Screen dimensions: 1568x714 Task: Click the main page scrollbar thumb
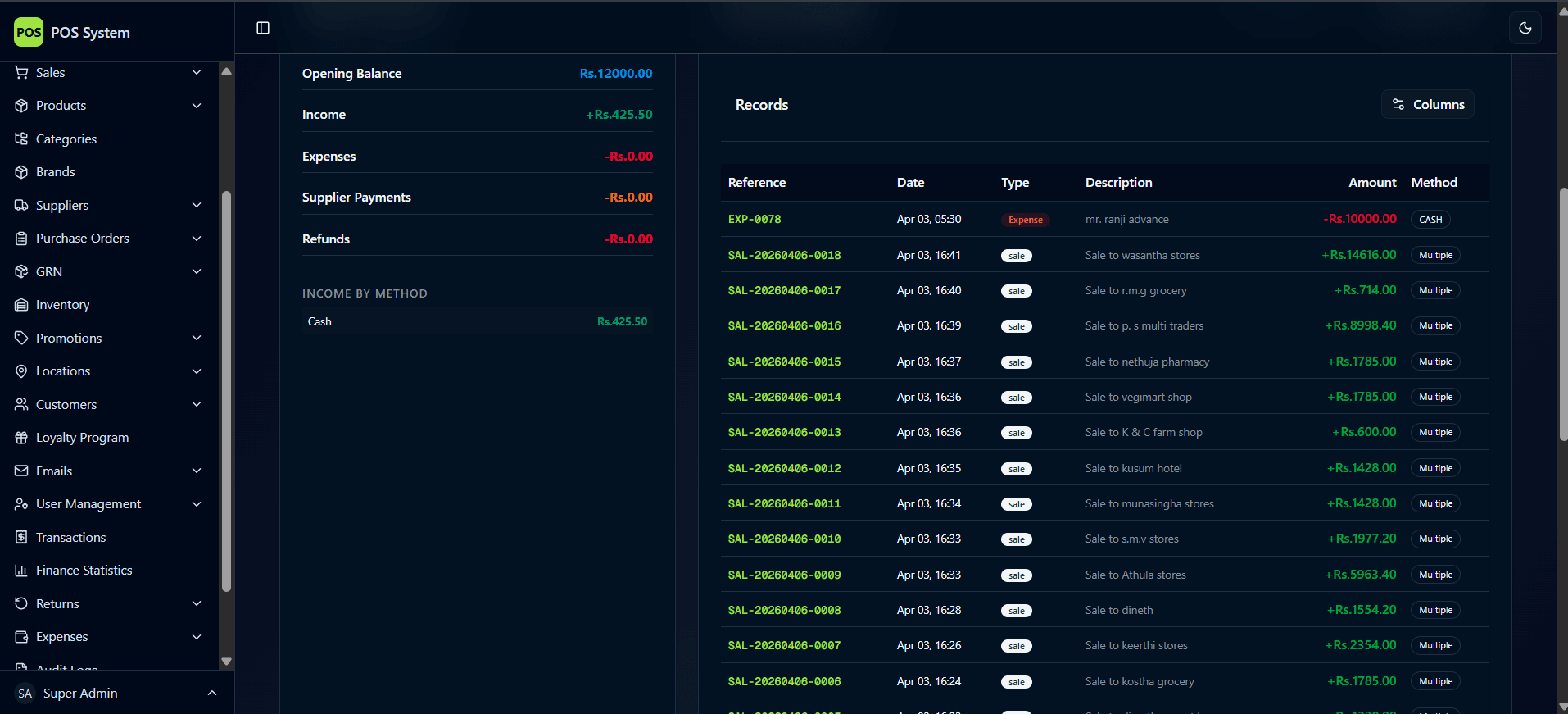pos(1563,316)
